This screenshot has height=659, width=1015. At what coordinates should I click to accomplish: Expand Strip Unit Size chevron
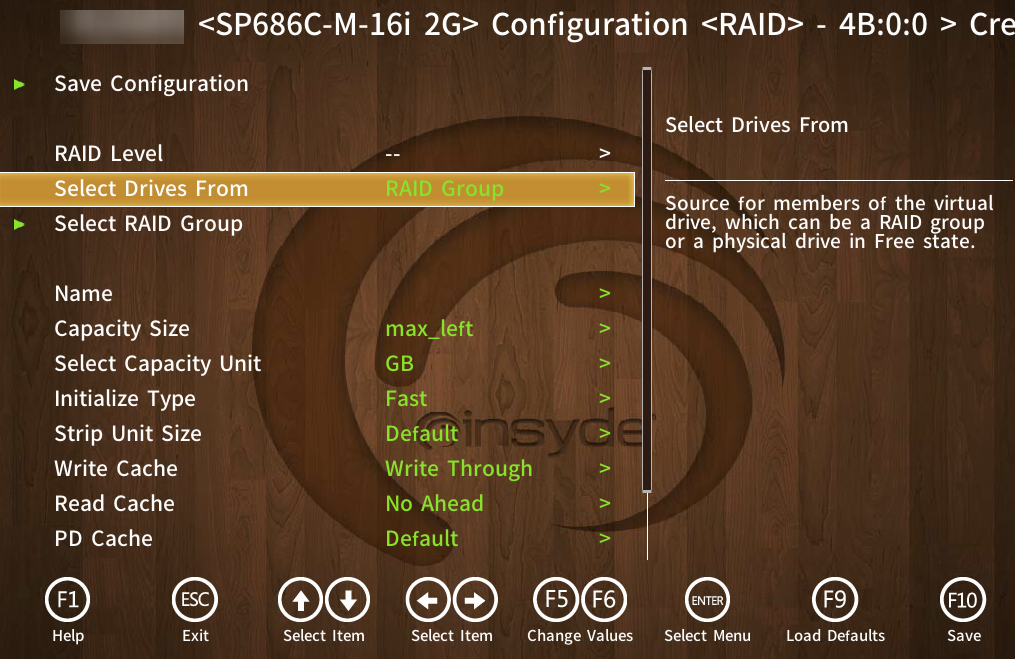(x=605, y=433)
